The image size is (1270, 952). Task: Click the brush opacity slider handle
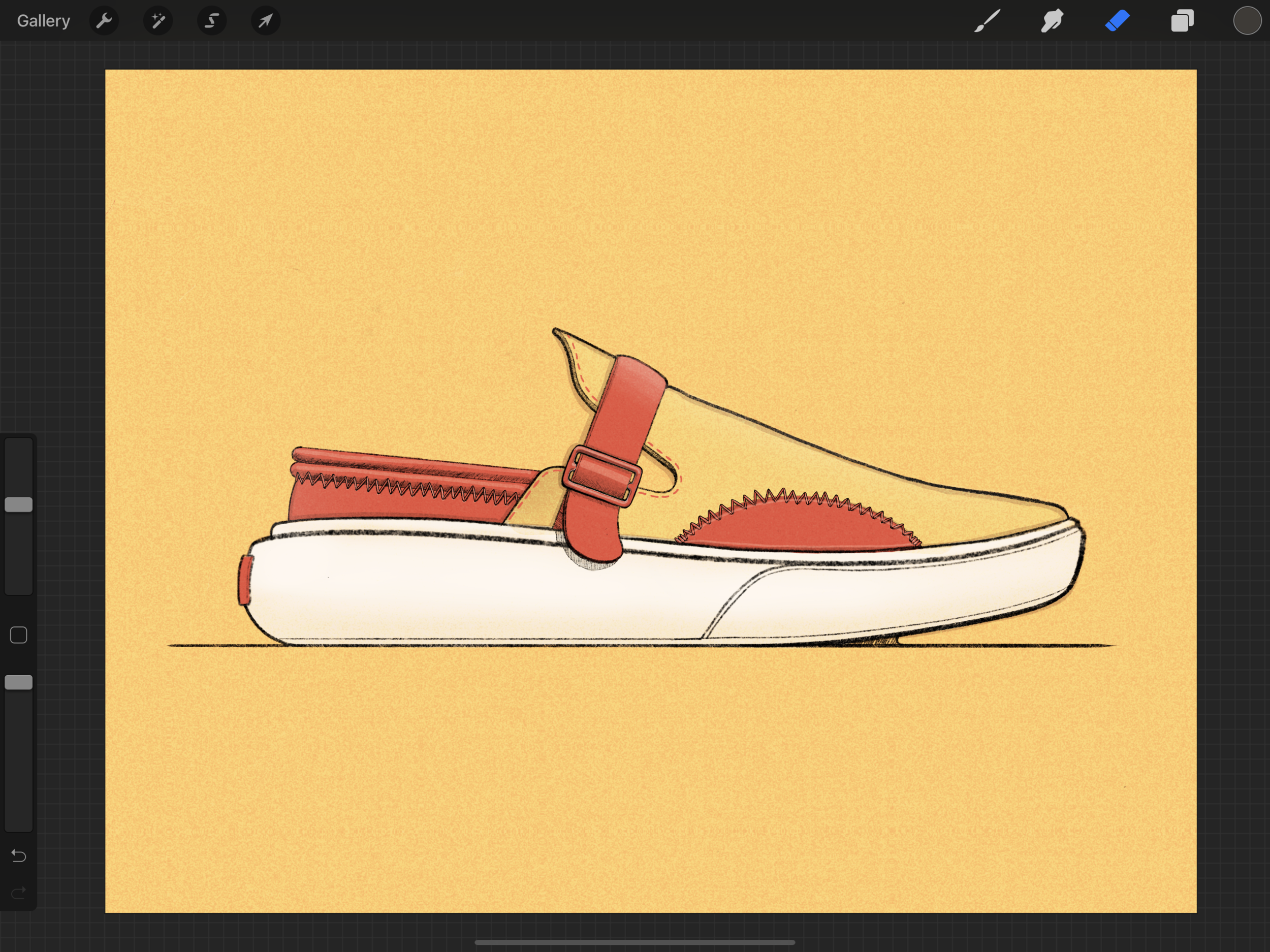point(18,682)
